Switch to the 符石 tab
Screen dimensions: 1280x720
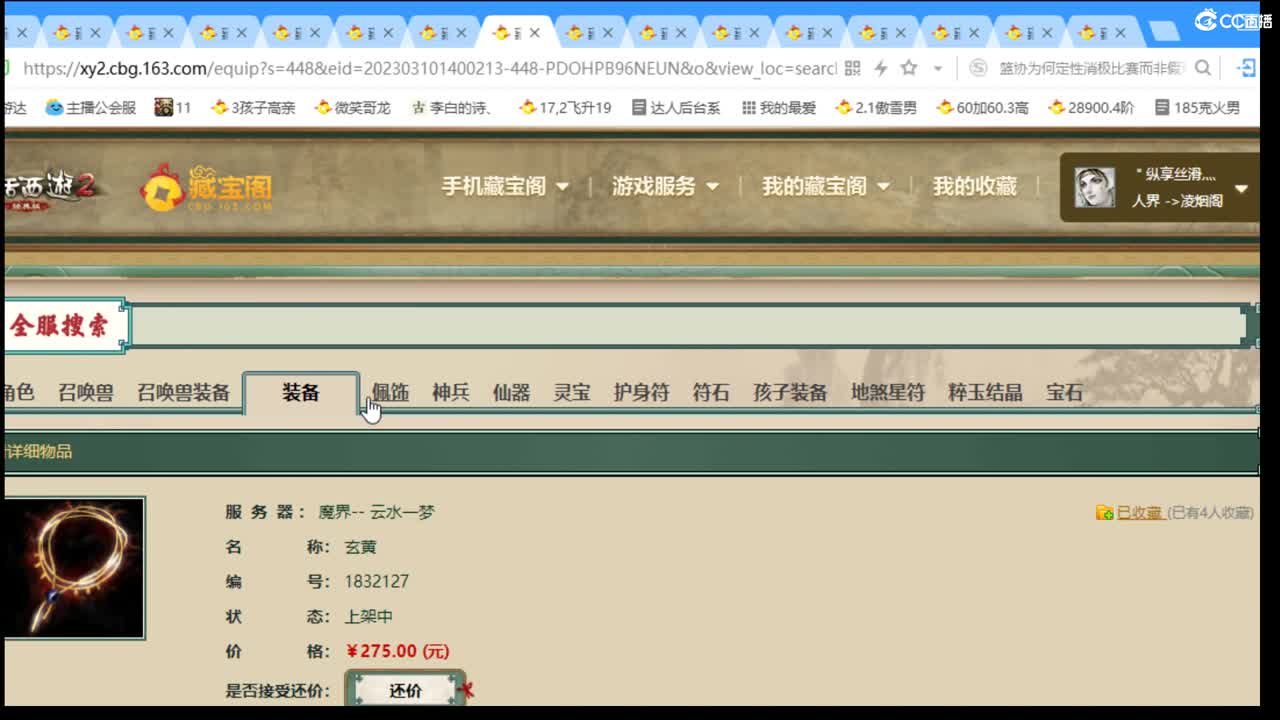[711, 393]
